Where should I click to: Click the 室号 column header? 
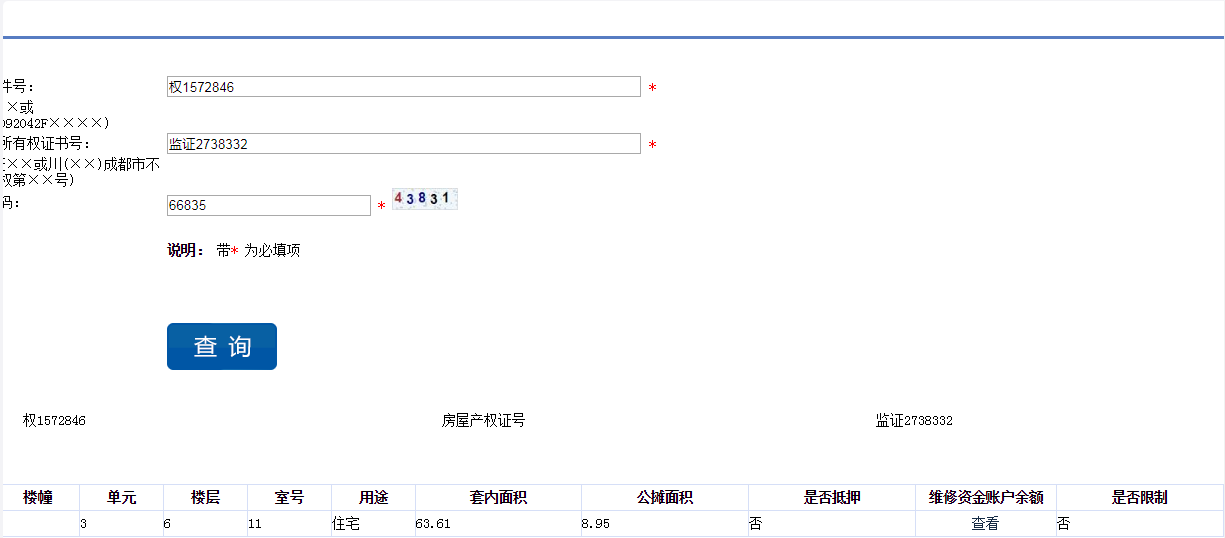point(289,497)
